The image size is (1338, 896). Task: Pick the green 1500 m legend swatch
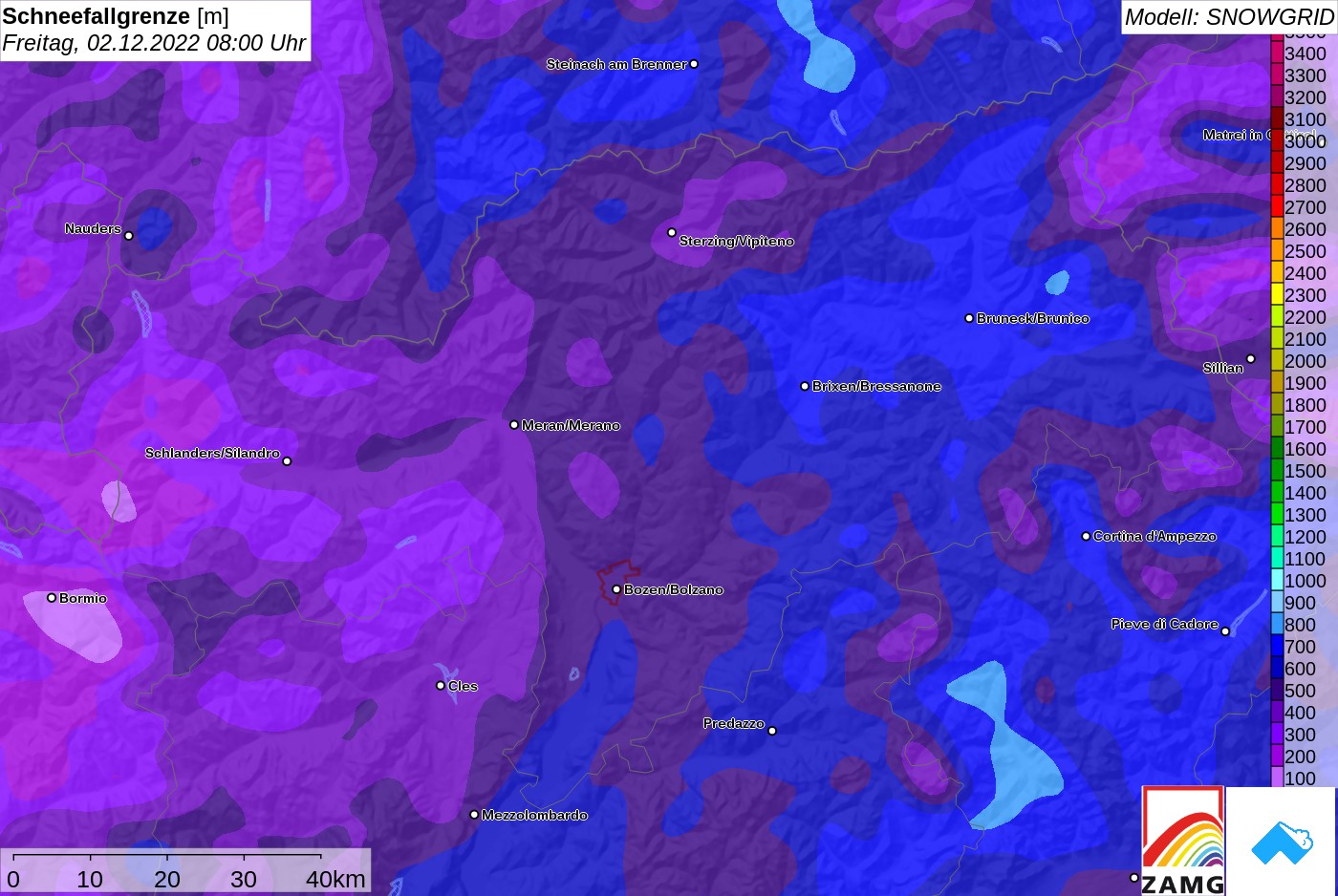click(1277, 470)
